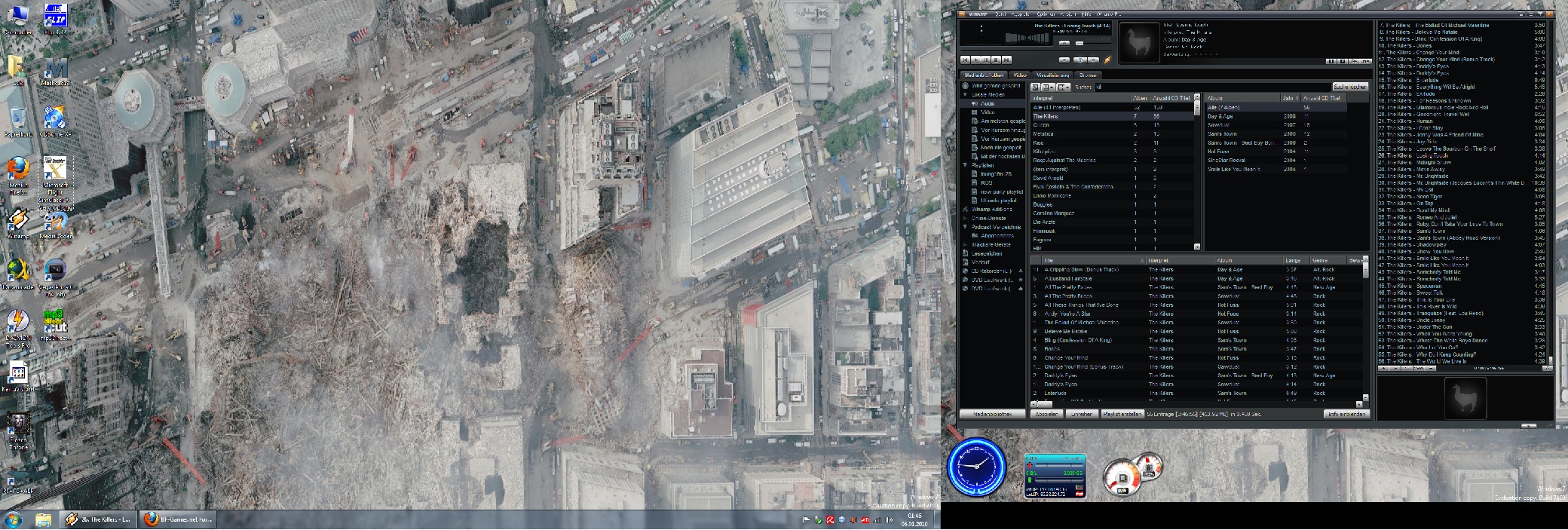Click the large llama album art below playlist
The image size is (1568, 530).
click(x=1465, y=398)
